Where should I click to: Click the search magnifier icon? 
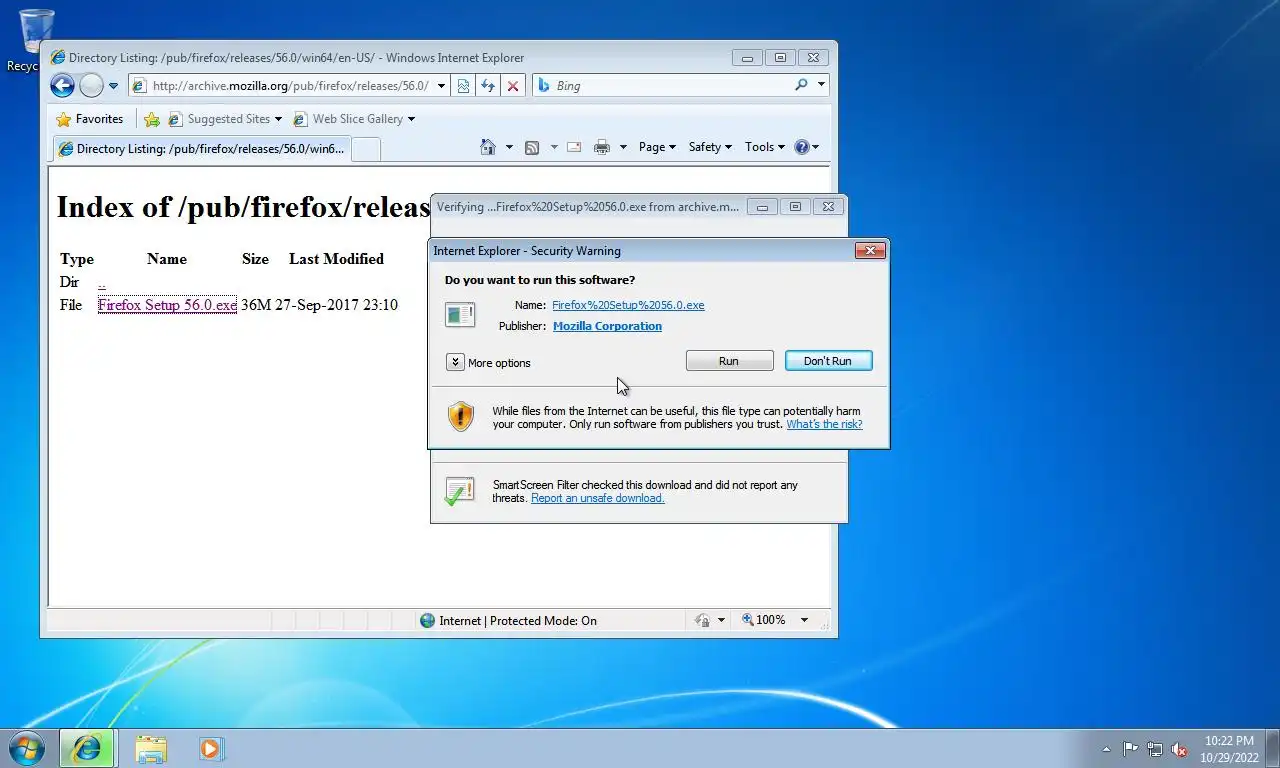pyautogui.click(x=801, y=85)
